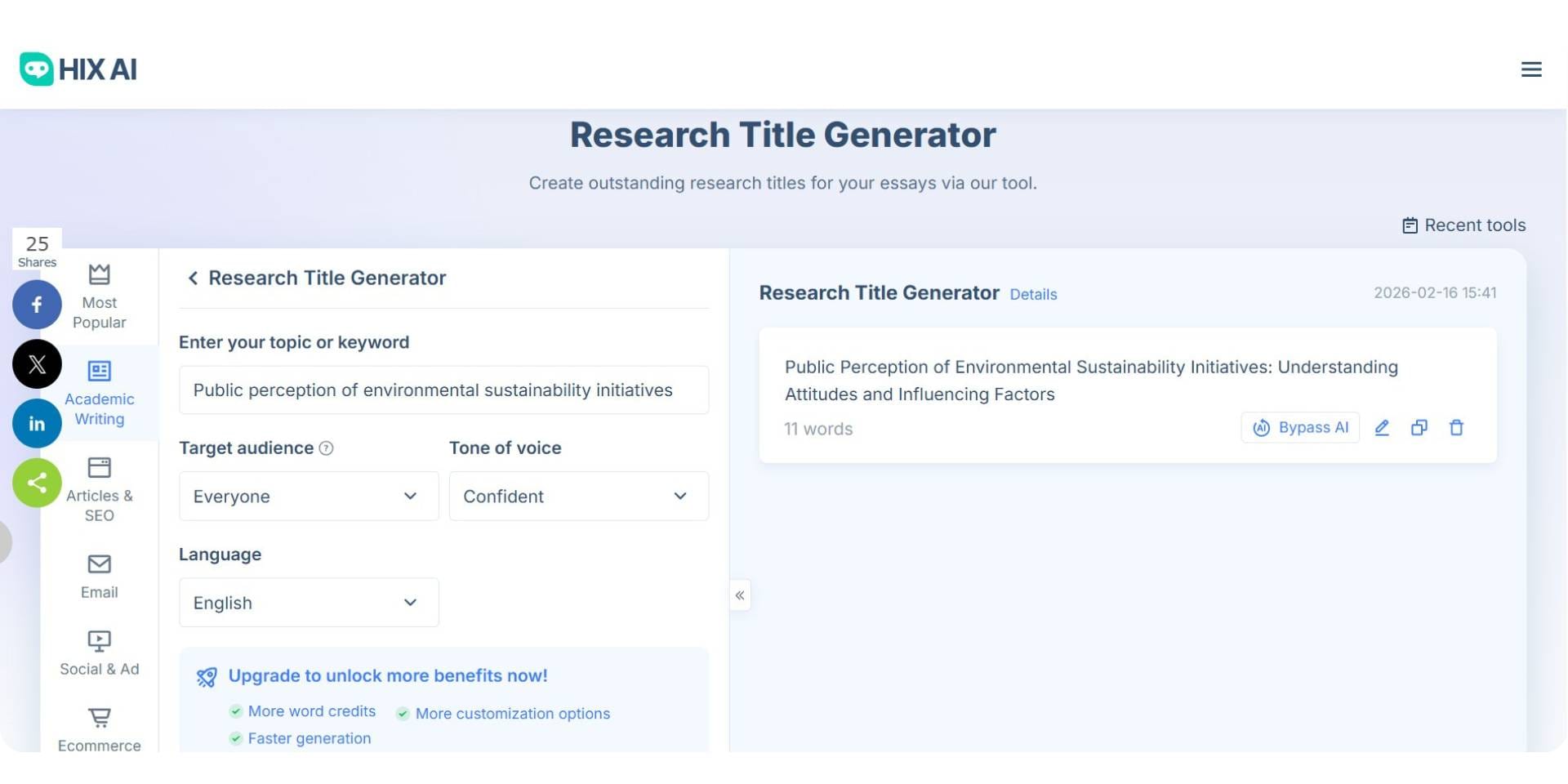Viewport: 1568px width, 784px height.
Task: Share the page on LinkedIn
Action: click(37, 423)
